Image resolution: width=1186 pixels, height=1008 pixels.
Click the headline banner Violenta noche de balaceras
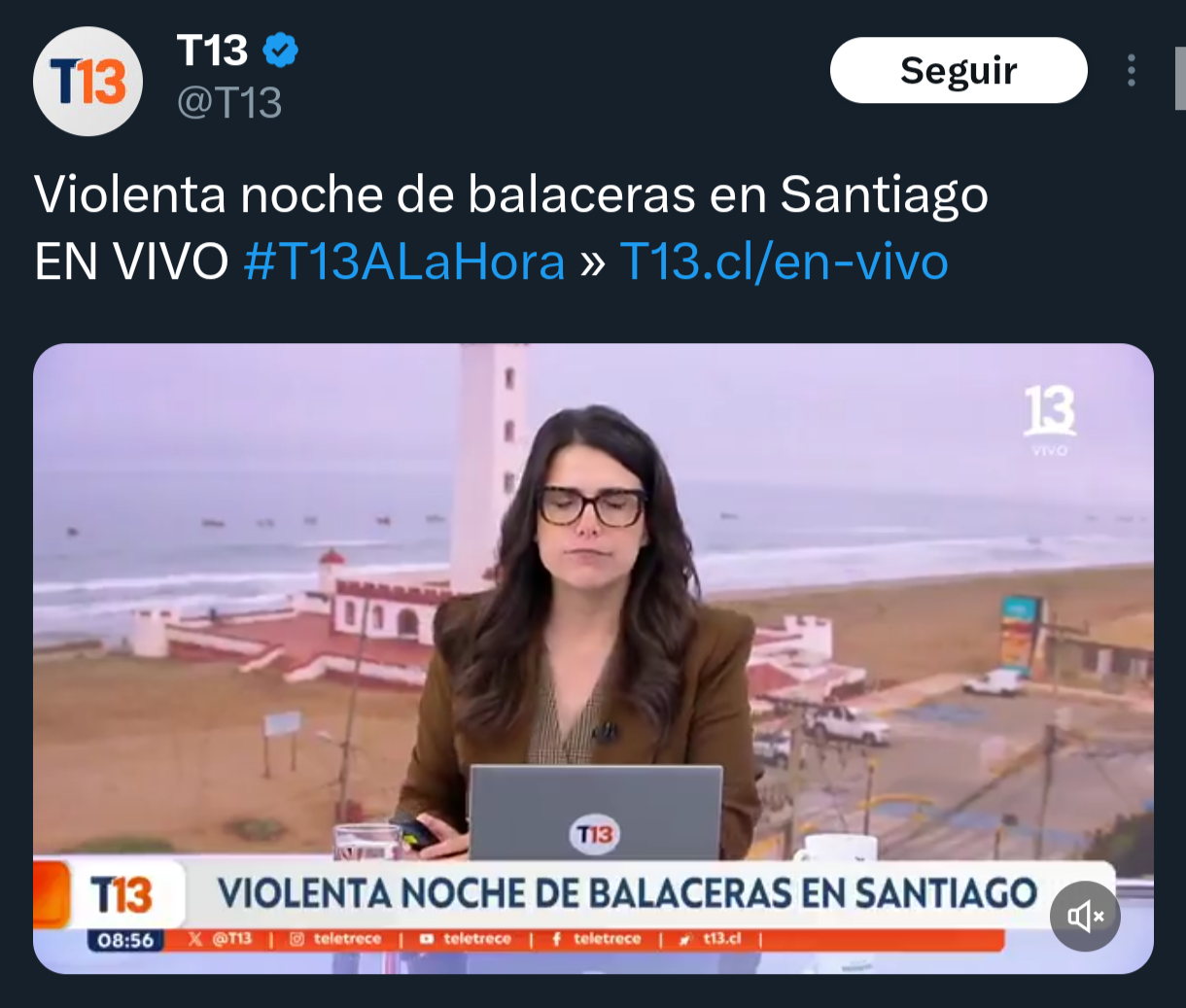pos(628,894)
